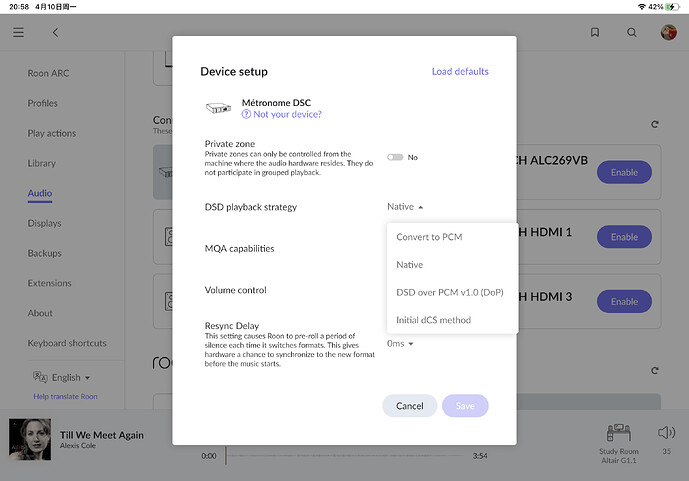
Task: Open Roon ARC settings section
Action: [48, 73]
